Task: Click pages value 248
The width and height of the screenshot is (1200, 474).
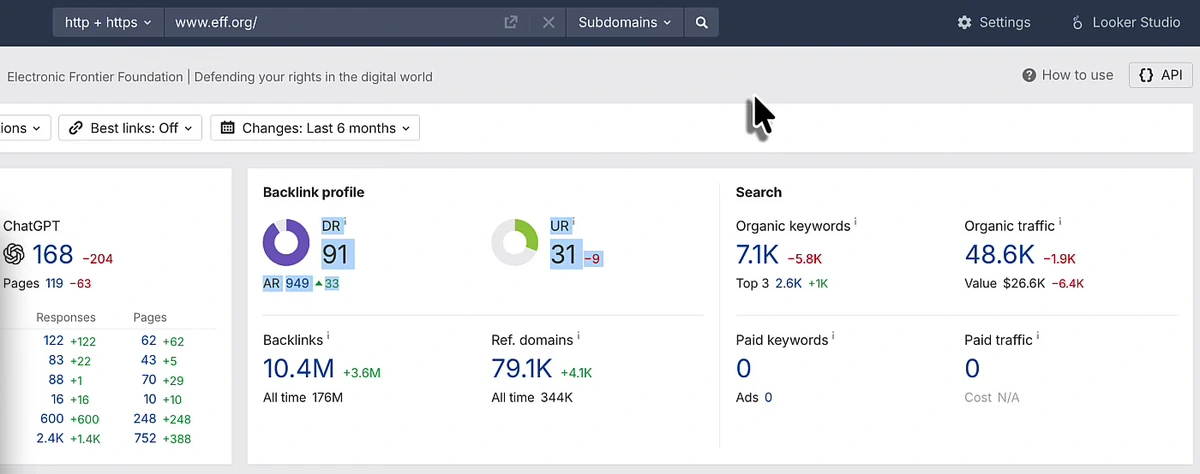Action: [x=144, y=419]
